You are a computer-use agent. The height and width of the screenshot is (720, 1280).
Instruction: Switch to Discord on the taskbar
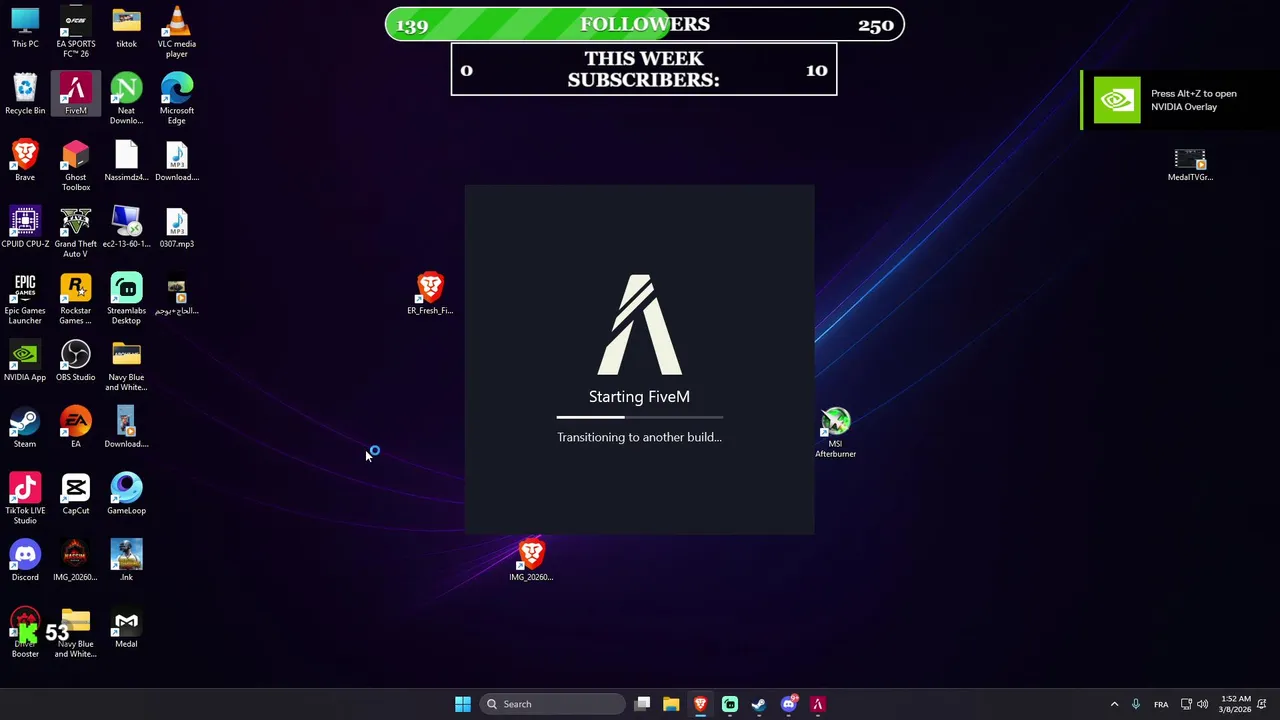tap(789, 704)
